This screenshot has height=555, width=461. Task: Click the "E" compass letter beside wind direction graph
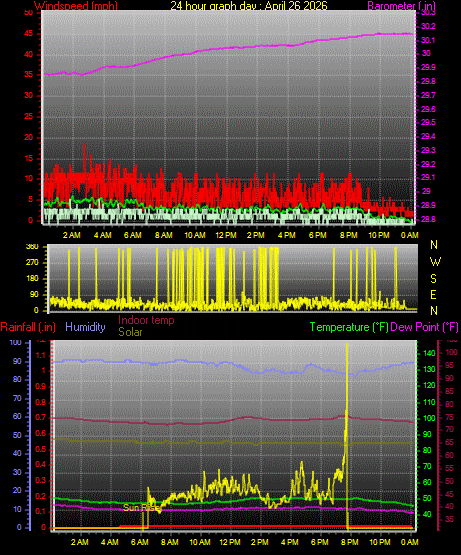pos(433,294)
